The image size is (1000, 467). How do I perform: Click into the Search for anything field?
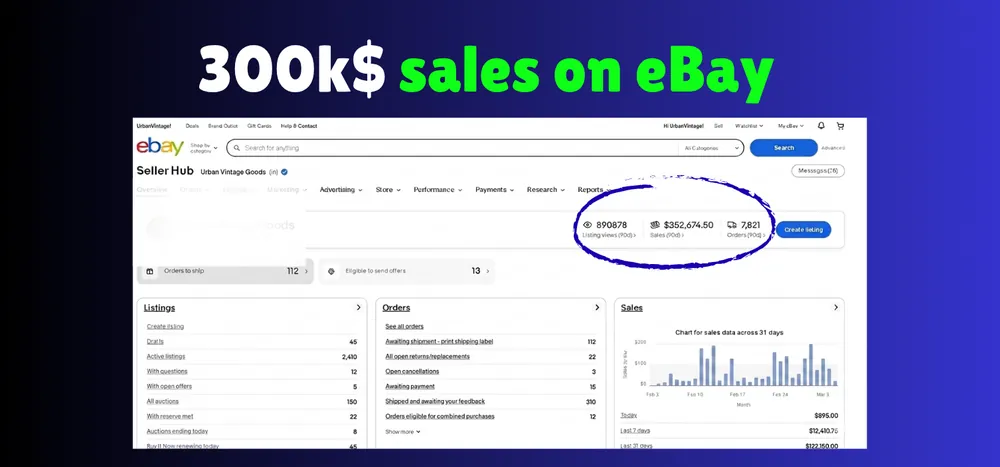tap(485, 148)
